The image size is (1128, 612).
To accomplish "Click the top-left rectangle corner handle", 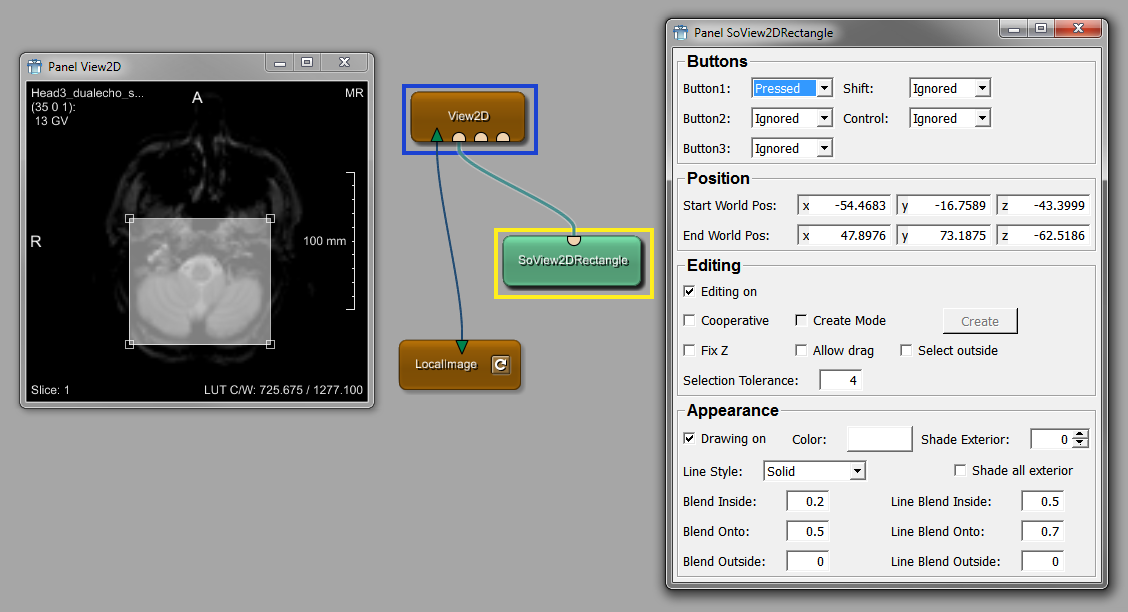I will point(130,218).
